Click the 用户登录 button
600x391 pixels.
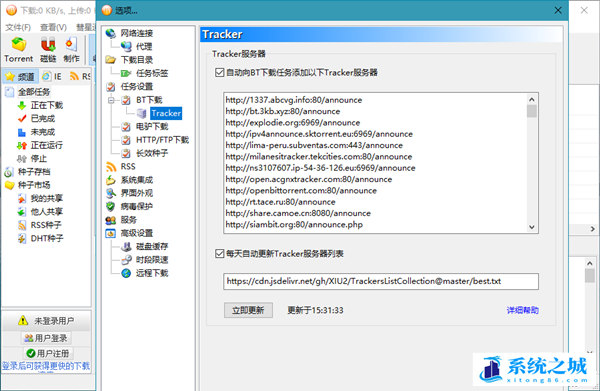coord(46,338)
